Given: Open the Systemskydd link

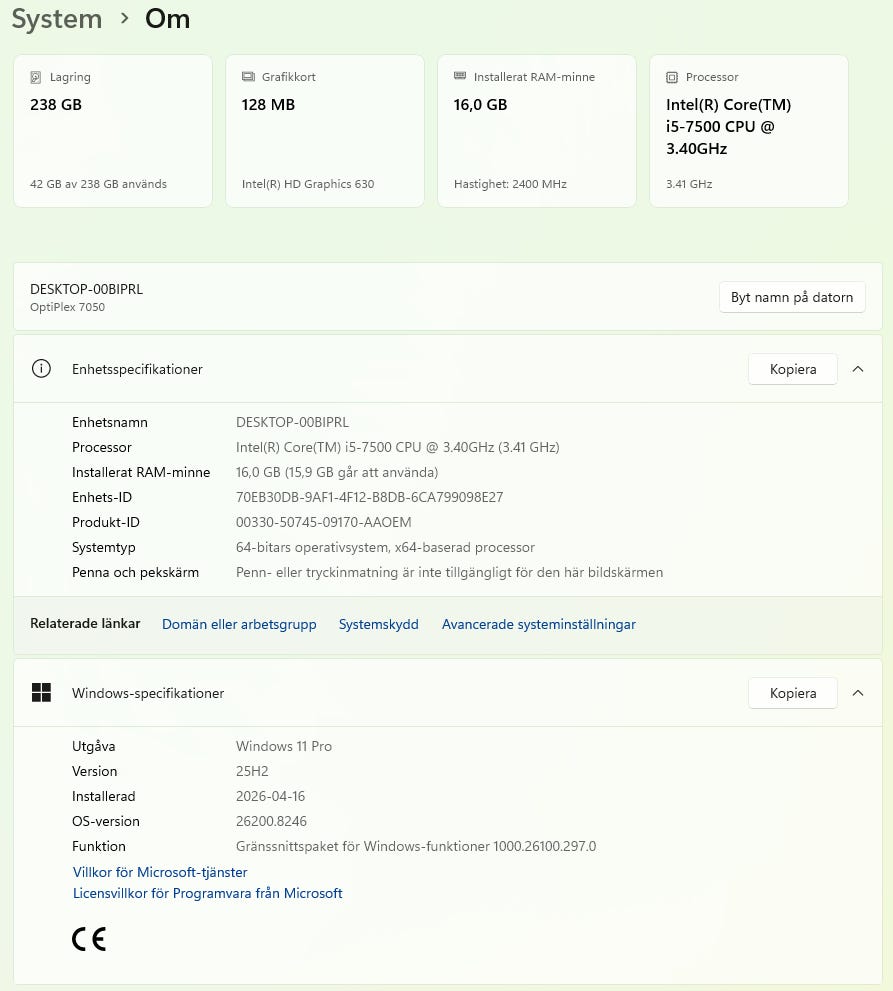Looking at the screenshot, I should click(x=379, y=624).
